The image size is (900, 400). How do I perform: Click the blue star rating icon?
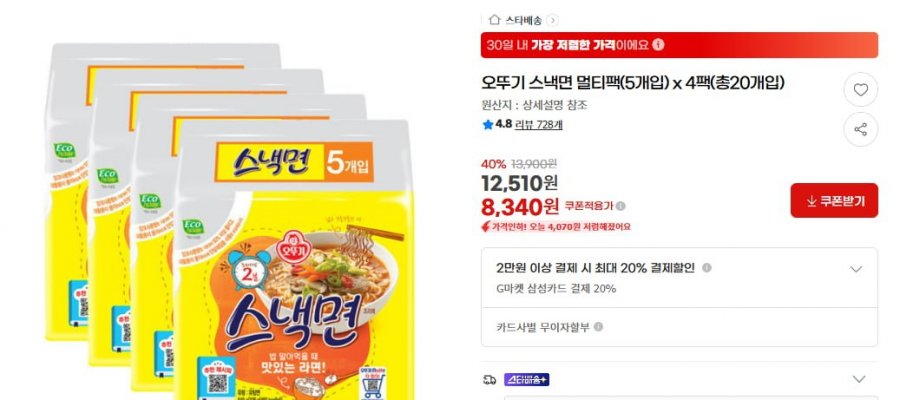488,125
